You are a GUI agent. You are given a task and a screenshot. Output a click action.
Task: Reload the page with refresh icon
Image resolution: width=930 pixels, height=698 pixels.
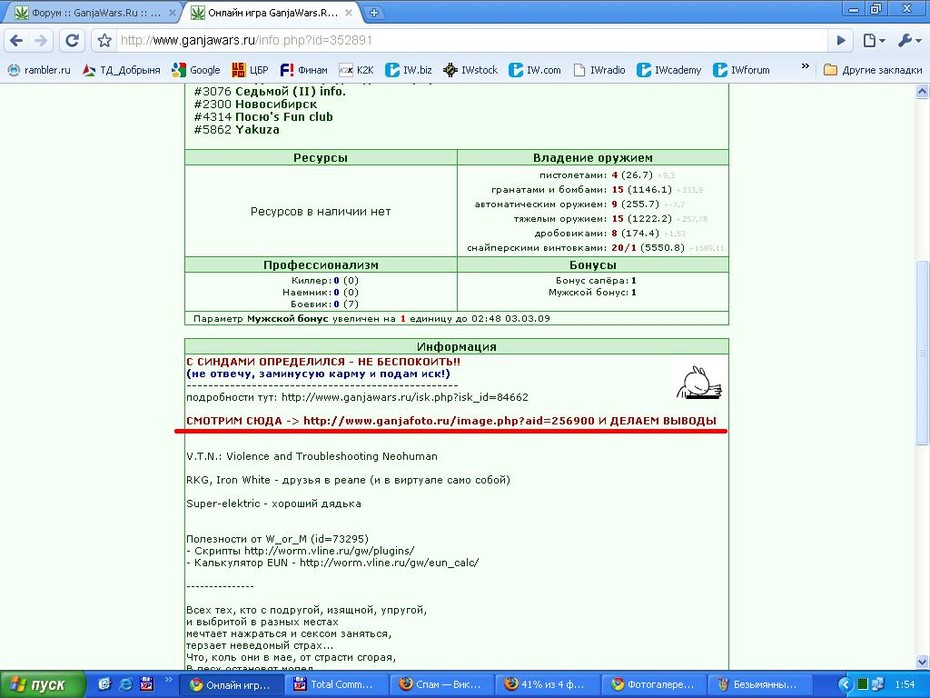(72, 40)
